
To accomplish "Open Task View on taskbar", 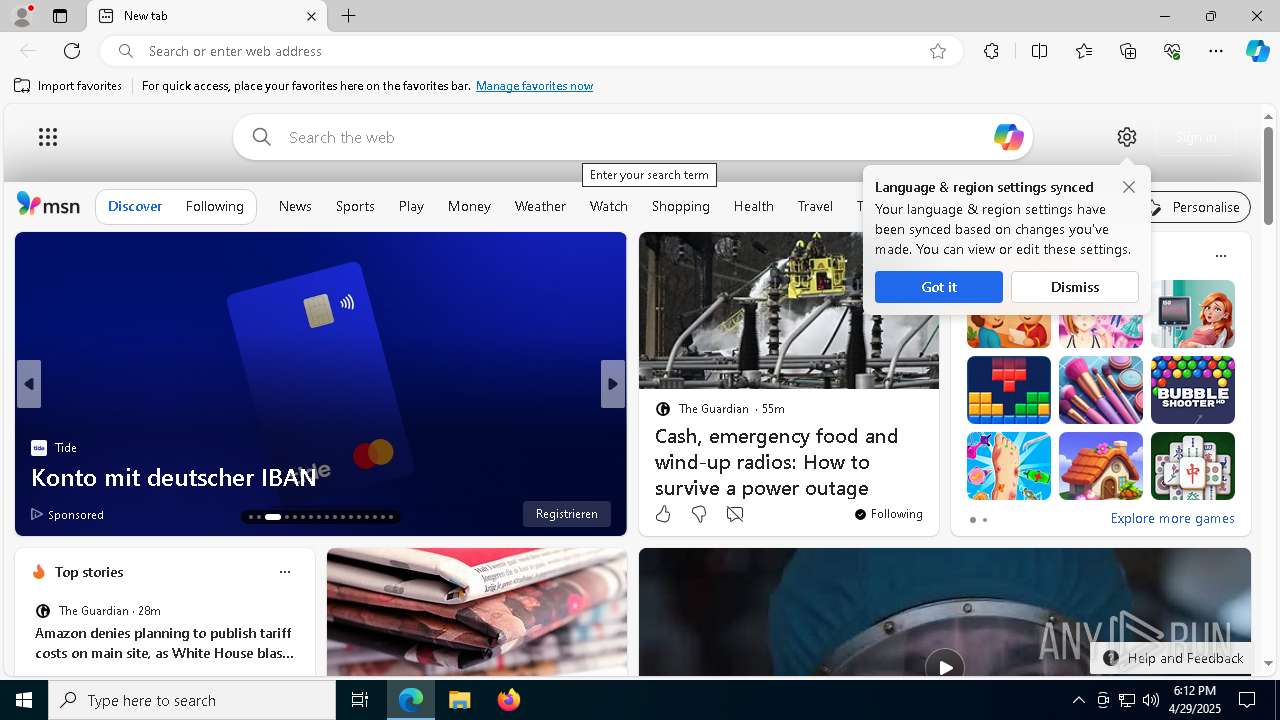I will [x=360, y=700].
